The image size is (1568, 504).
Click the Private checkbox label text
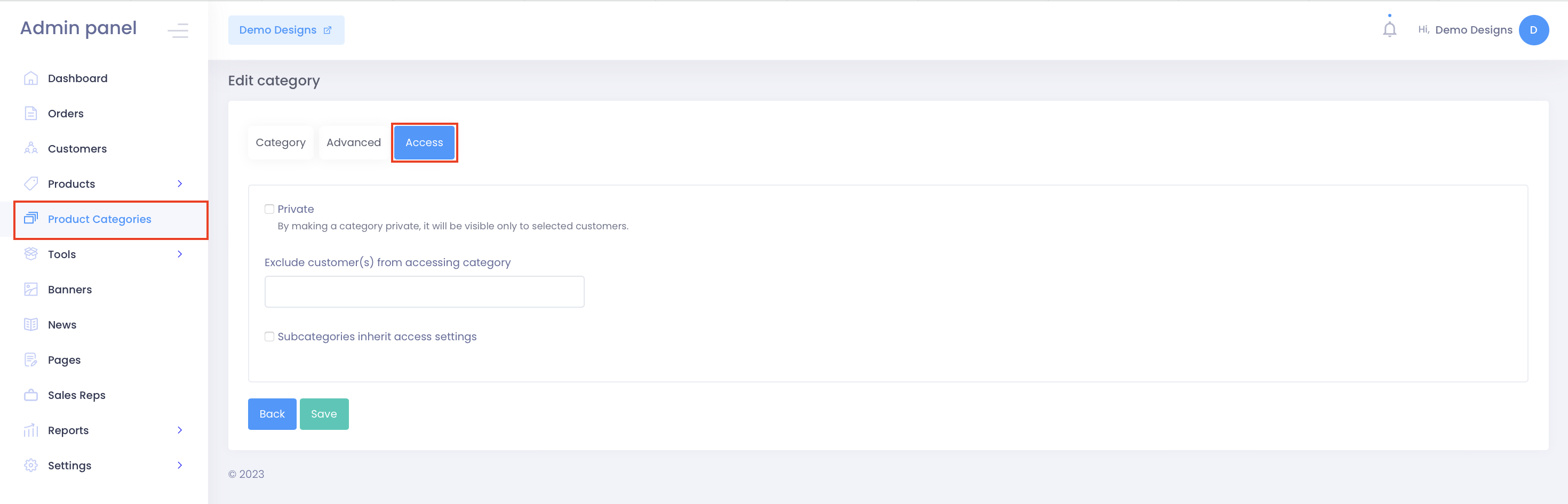[296, 209]
